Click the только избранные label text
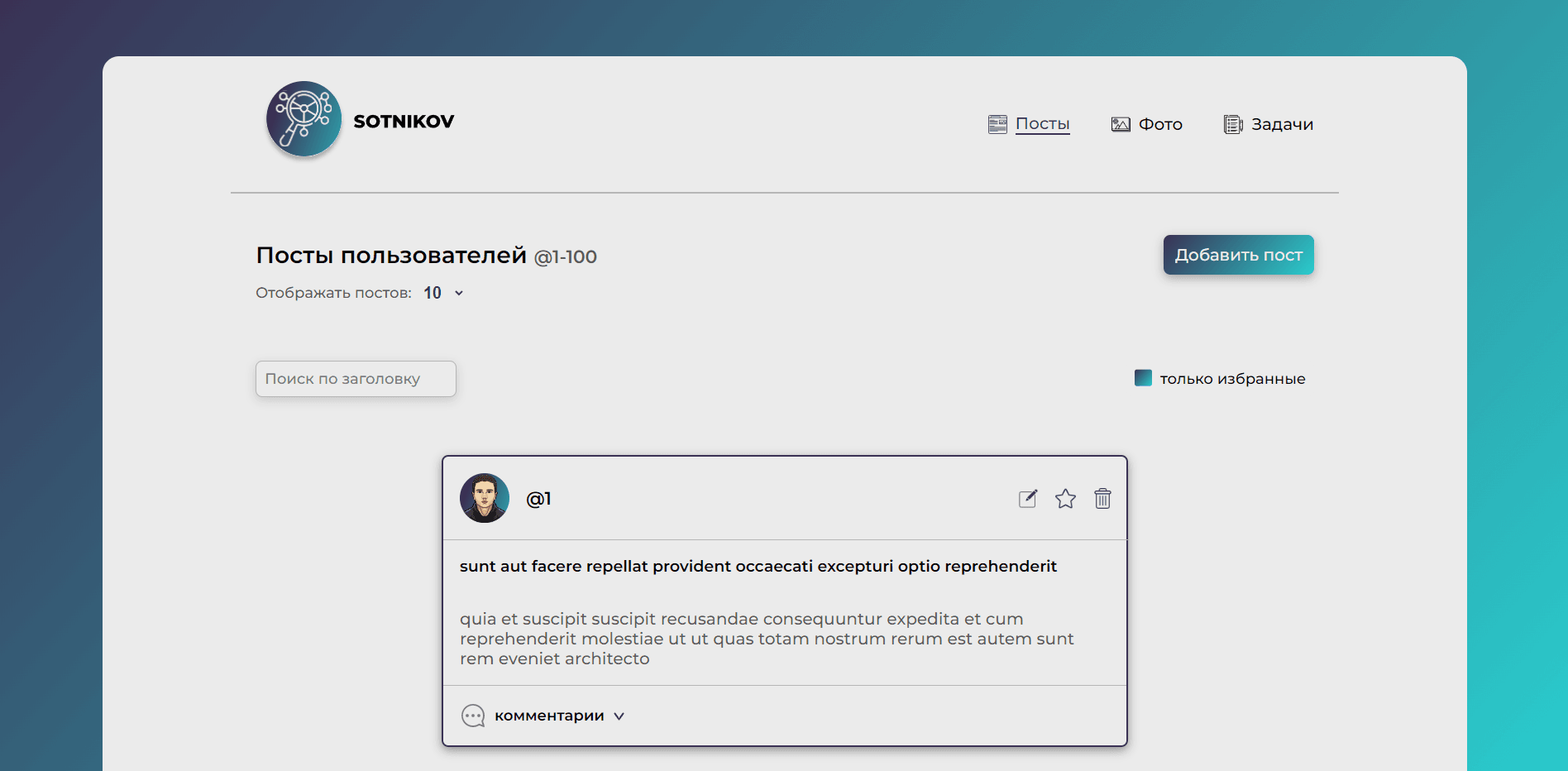 [1232, 379]
